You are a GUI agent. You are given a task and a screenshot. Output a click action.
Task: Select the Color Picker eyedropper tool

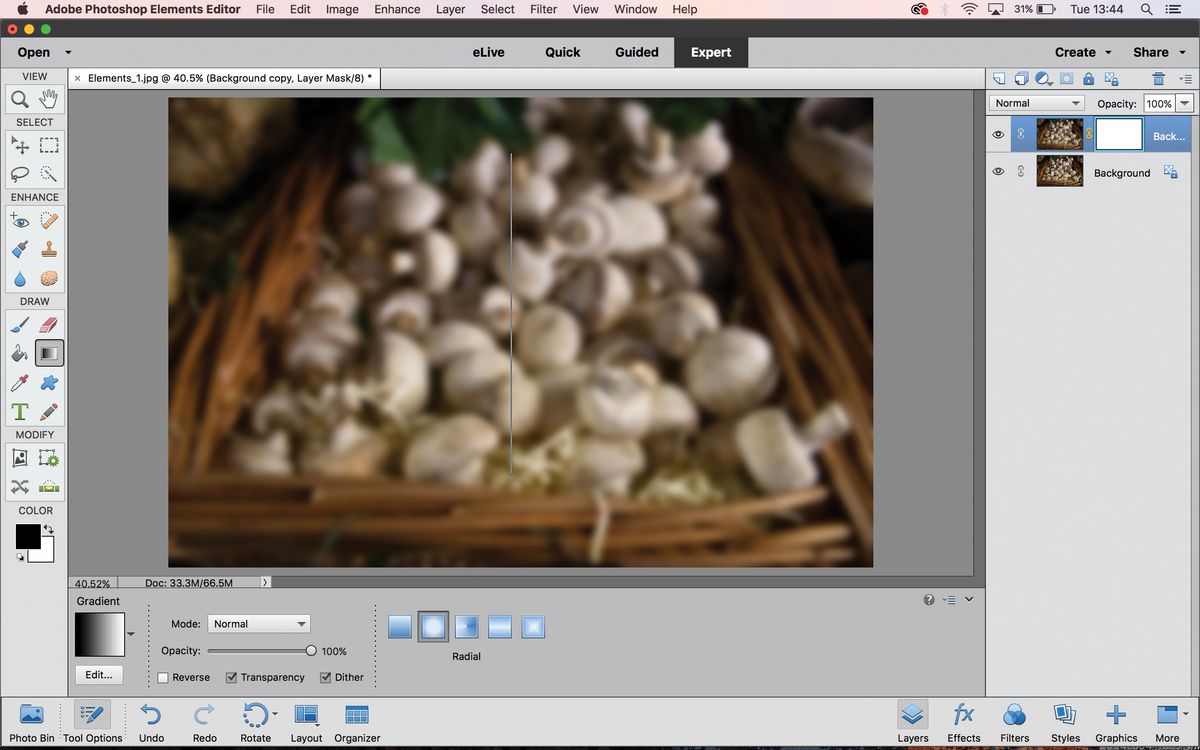(20, 383)
